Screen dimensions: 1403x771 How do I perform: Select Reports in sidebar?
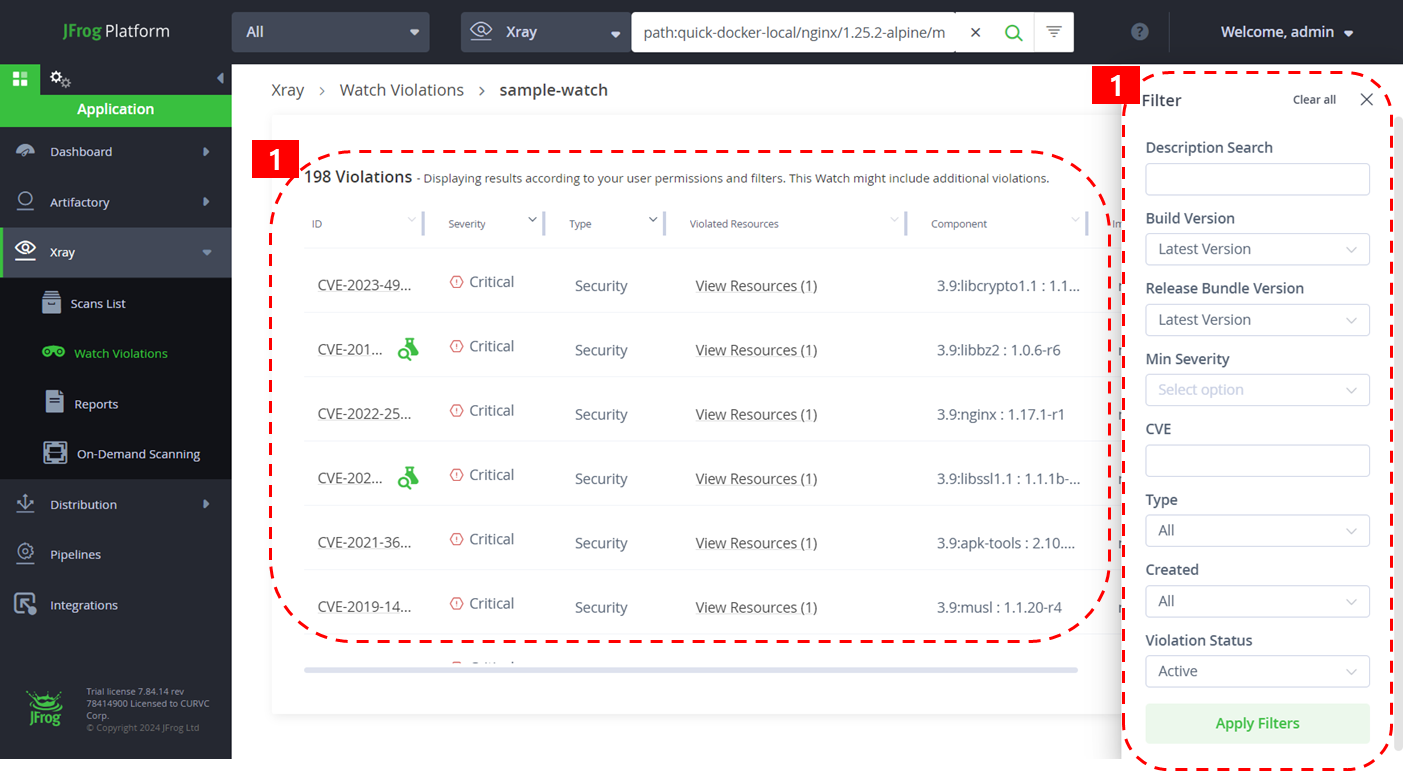pos(96,404)
